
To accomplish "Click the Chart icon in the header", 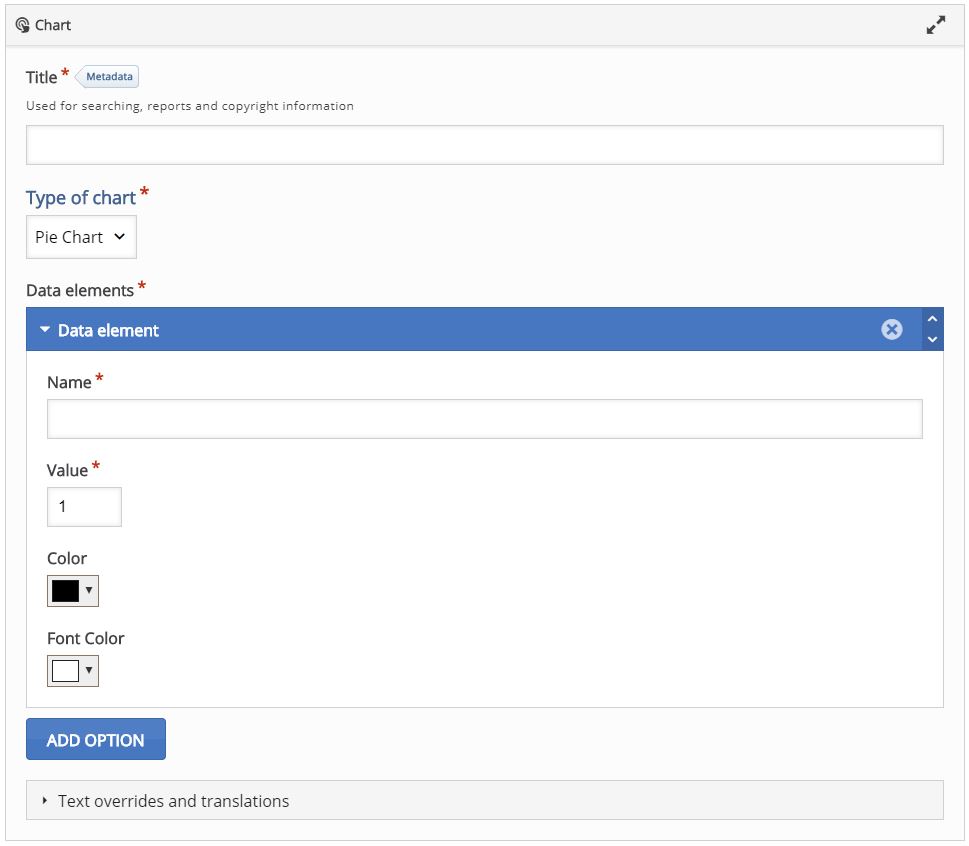I will click(23, 25).
